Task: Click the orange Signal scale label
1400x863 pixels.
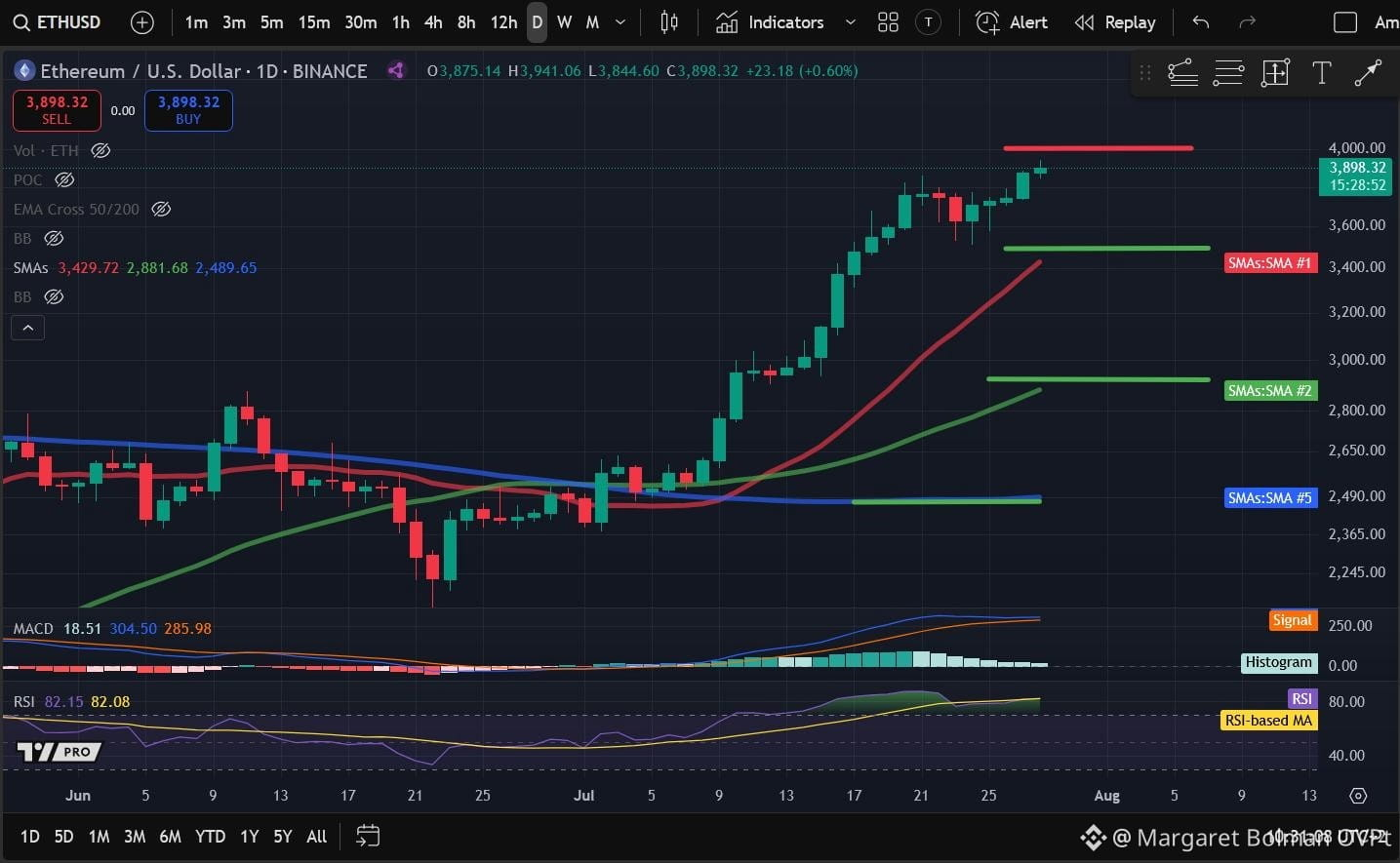Action: [x=1292, y=620]
